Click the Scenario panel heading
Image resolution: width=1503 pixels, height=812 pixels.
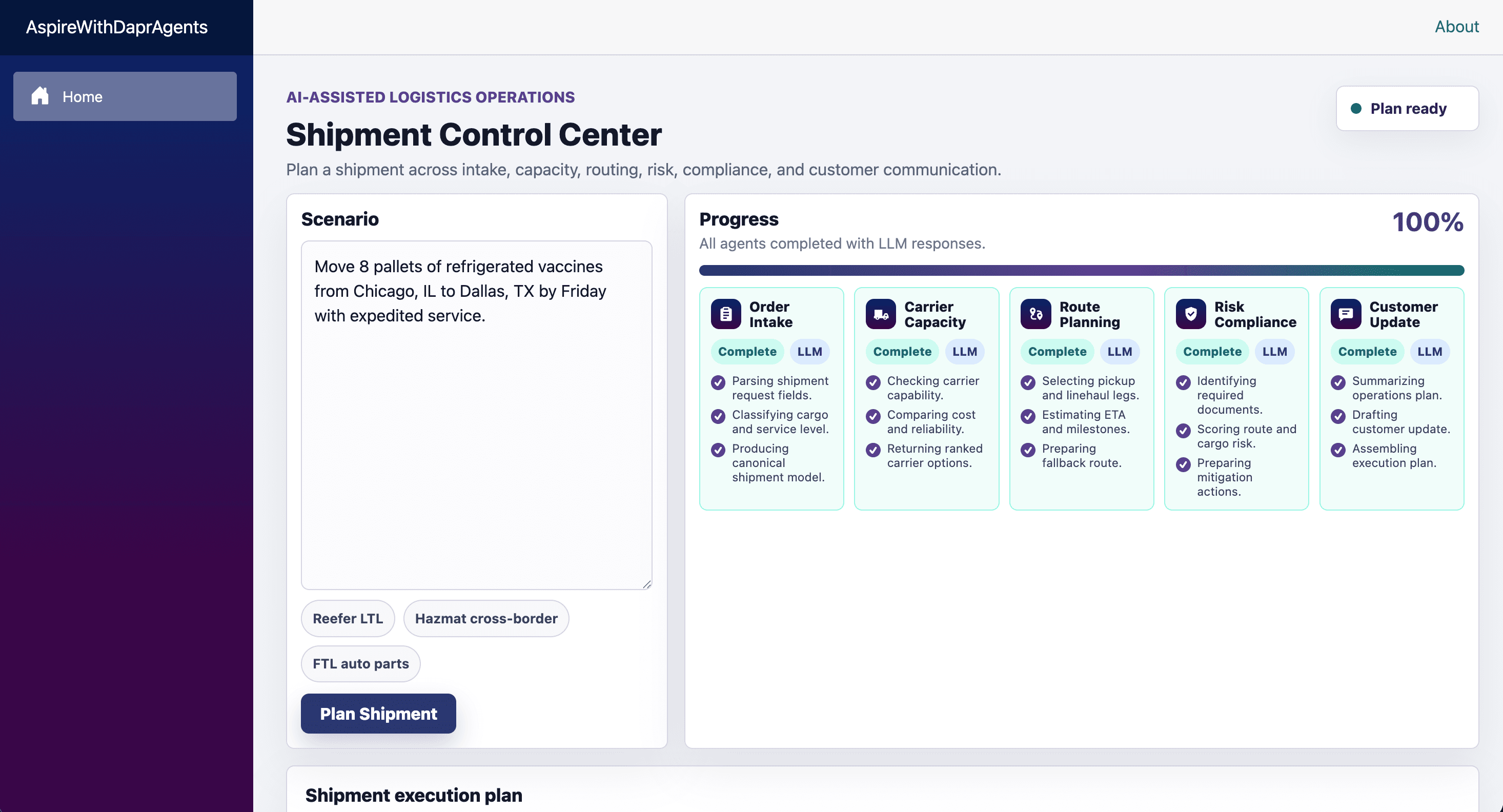(339, 219)
